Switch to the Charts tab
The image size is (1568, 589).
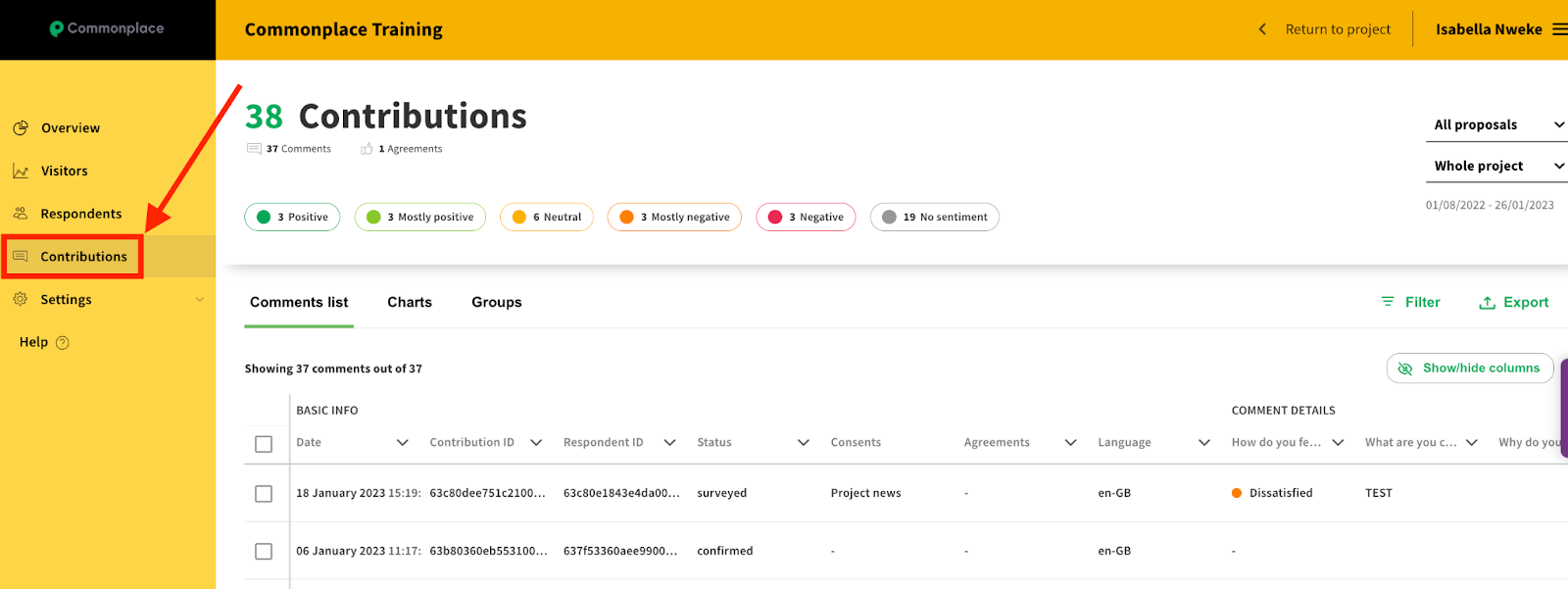coord(410,302)
